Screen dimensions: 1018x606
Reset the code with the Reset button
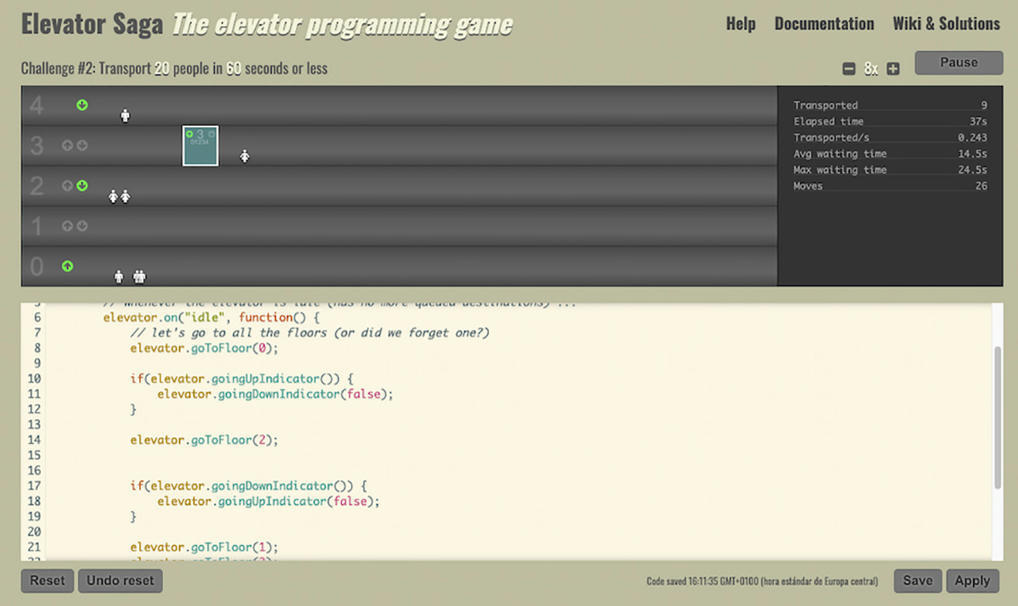[x=47, y=581]
